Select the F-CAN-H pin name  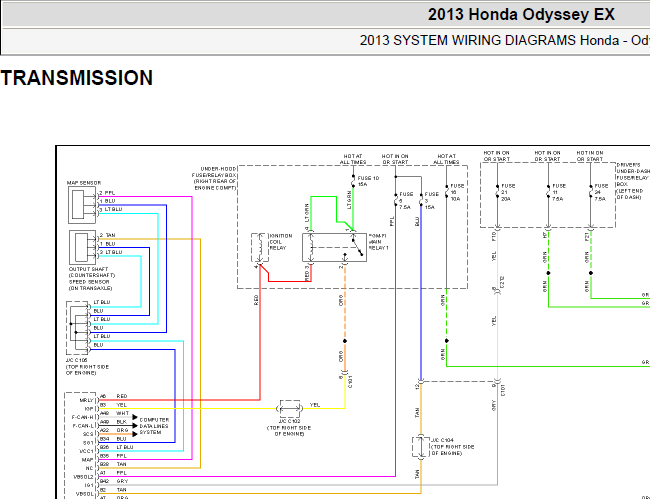[x=83, y=417]
